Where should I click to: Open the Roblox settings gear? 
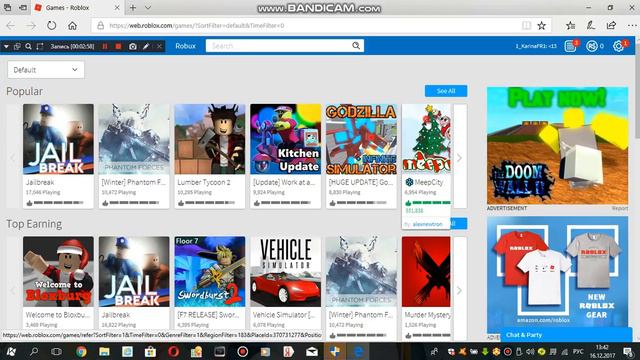pyautogui.click(x=619, y=46)
